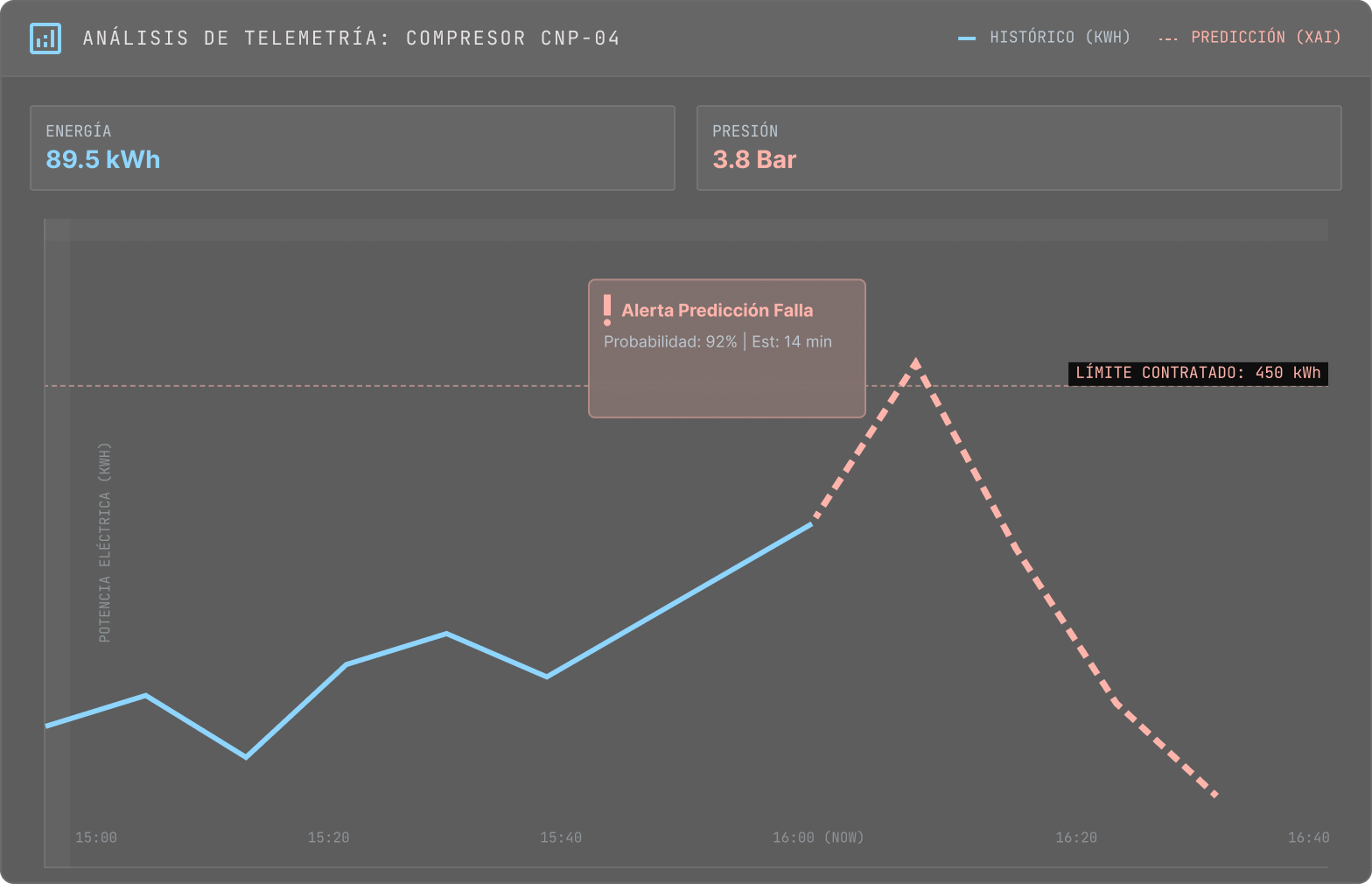1372x884 pixels.
Task: Click the Límite Contratado: 450 kWh label
Action: [1198, 373]
